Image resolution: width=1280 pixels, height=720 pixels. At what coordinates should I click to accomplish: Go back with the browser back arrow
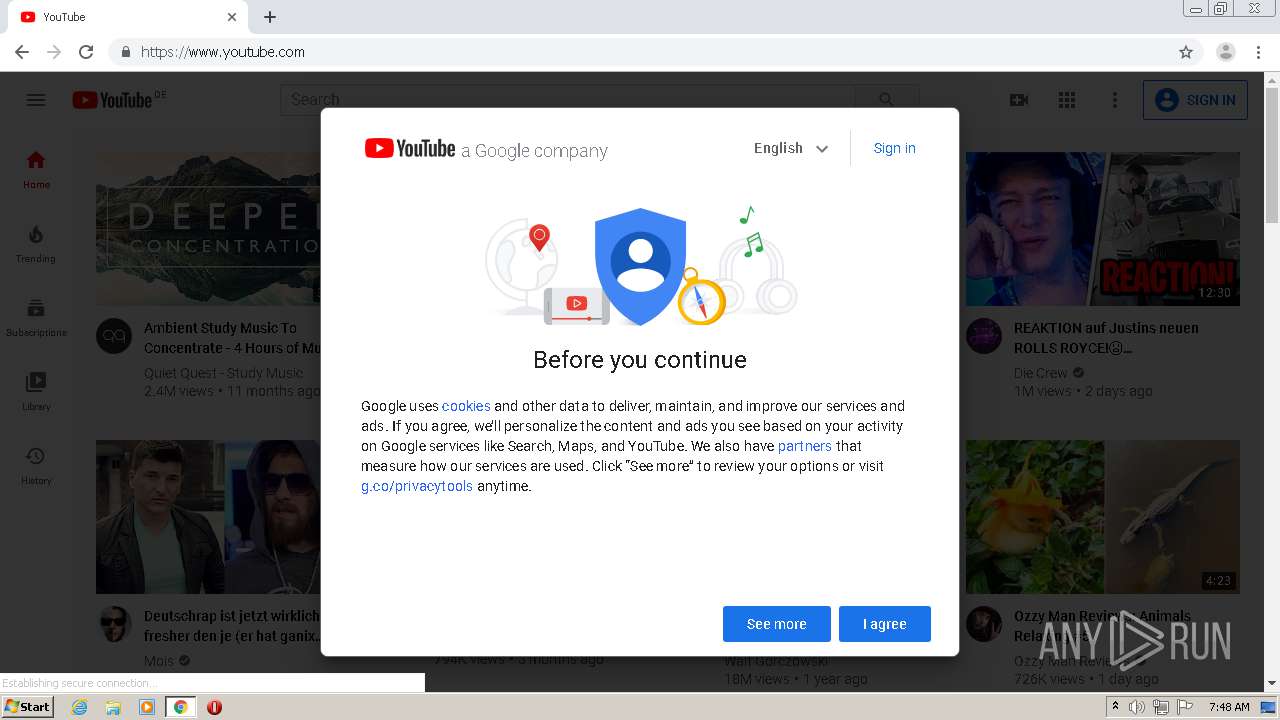click(x=22, y=52)
